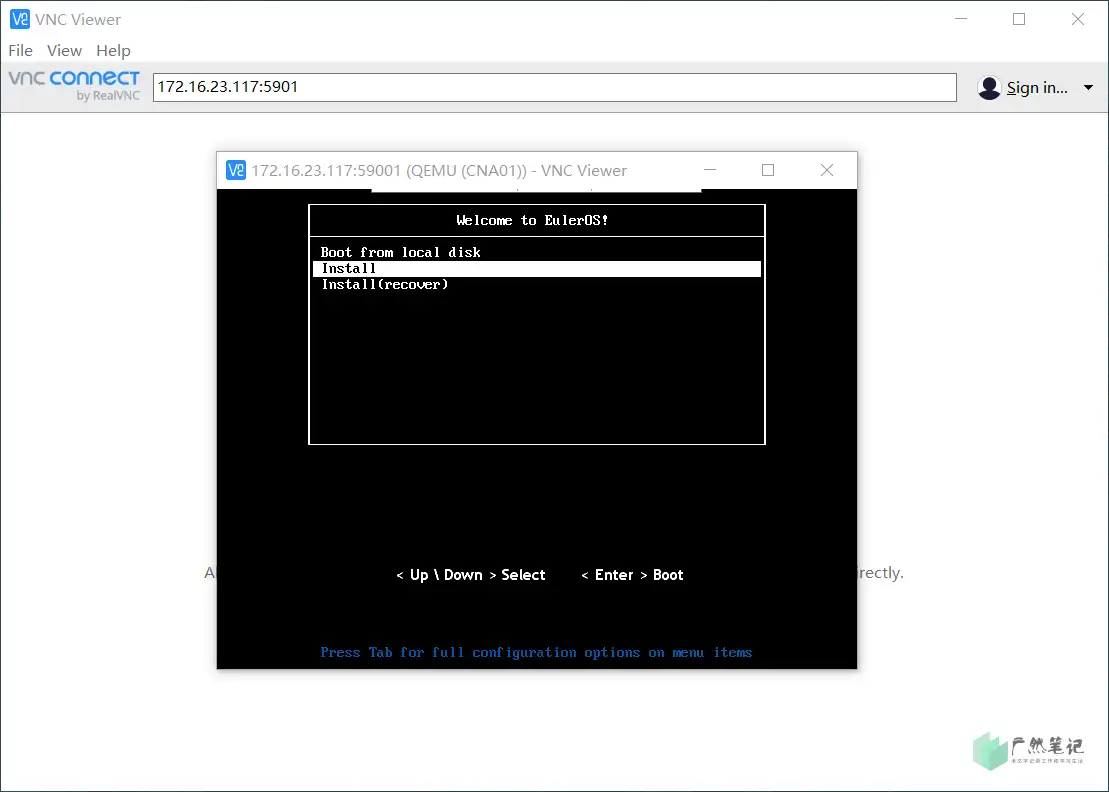
Task: Close the QEMU (CNA01) VNC window
Action: click(x=827, y=170)
